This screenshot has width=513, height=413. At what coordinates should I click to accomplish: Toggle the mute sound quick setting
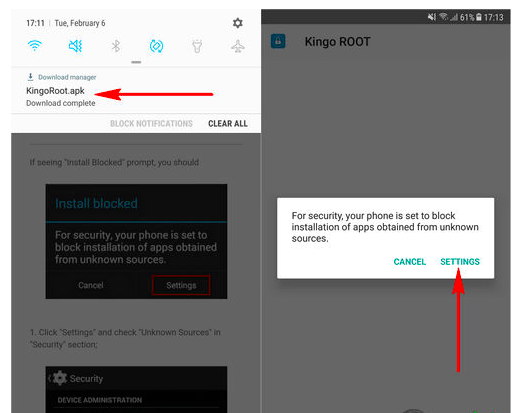[75, 46]
